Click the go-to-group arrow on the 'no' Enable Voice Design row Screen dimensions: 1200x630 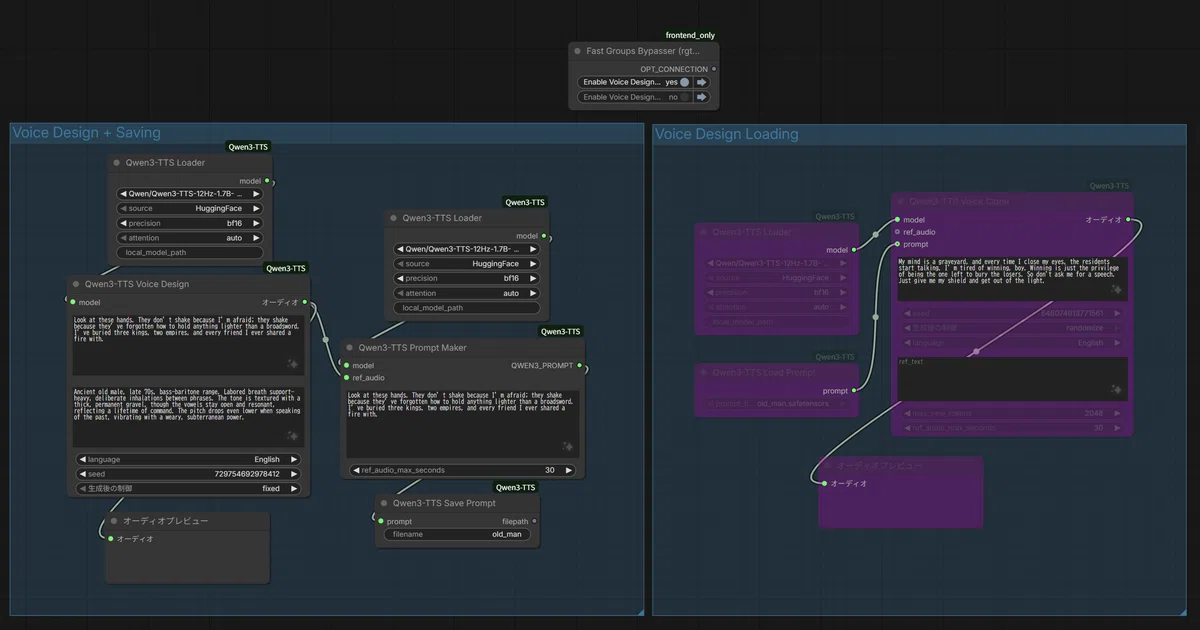[x=702, y=97]
